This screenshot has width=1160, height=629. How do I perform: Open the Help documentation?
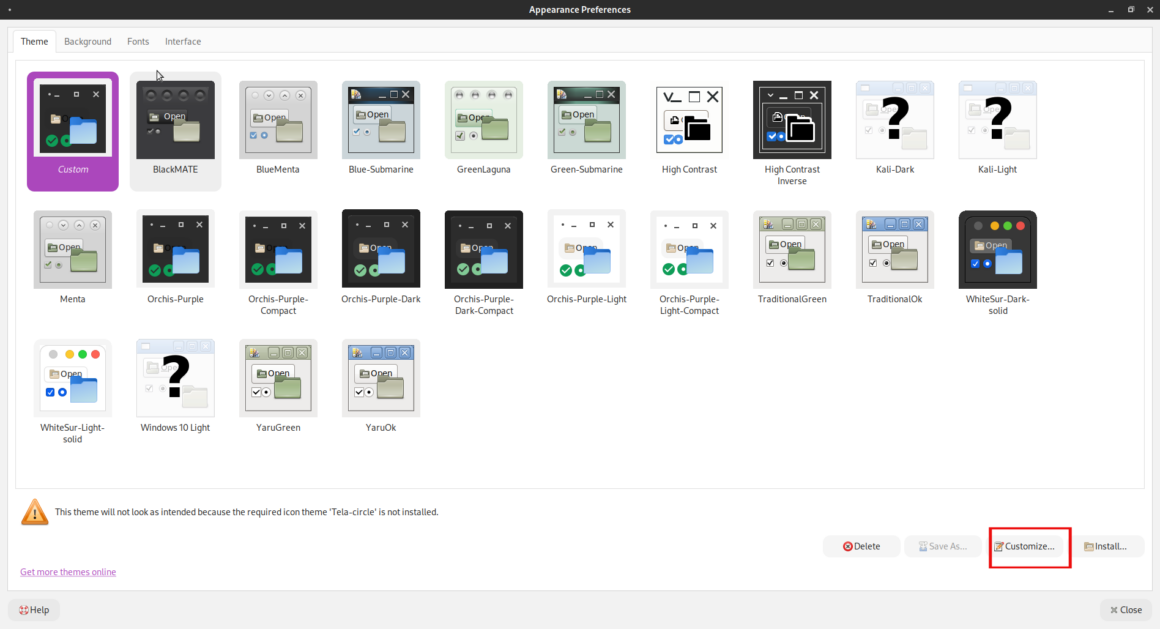33,609
